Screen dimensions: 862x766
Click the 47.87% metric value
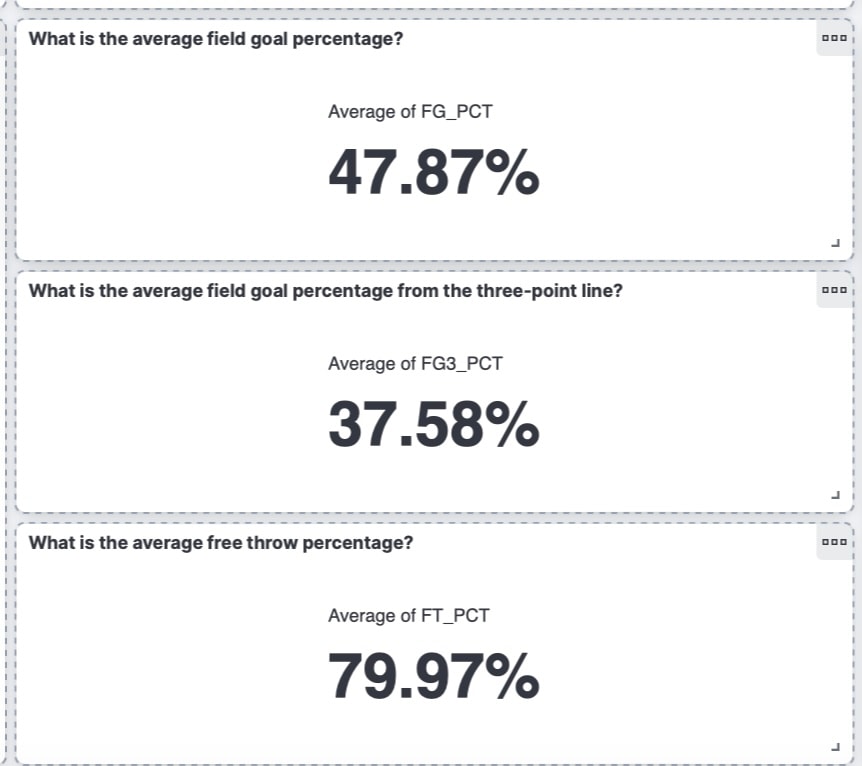click(x=434, y=173)
